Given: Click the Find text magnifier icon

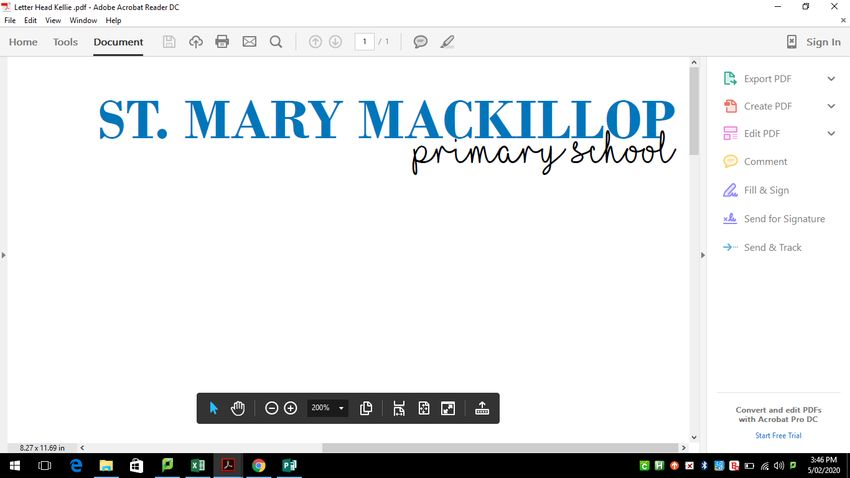Looking at the screenshot, I should pyautogui.click(x=276, y=42).
